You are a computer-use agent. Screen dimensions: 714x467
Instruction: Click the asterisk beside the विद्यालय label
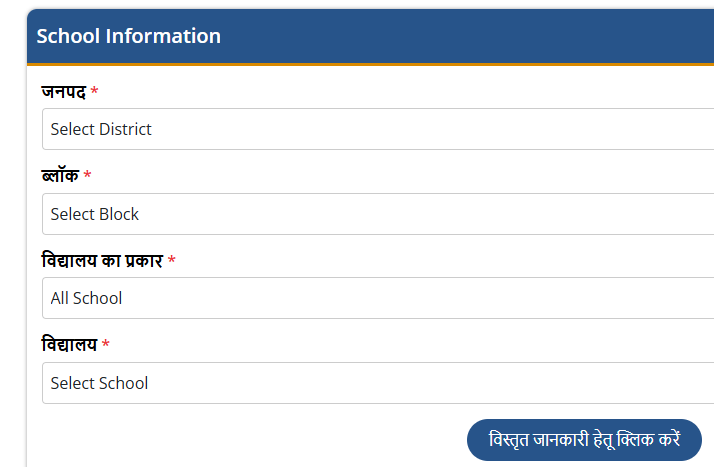coord(106,345)
